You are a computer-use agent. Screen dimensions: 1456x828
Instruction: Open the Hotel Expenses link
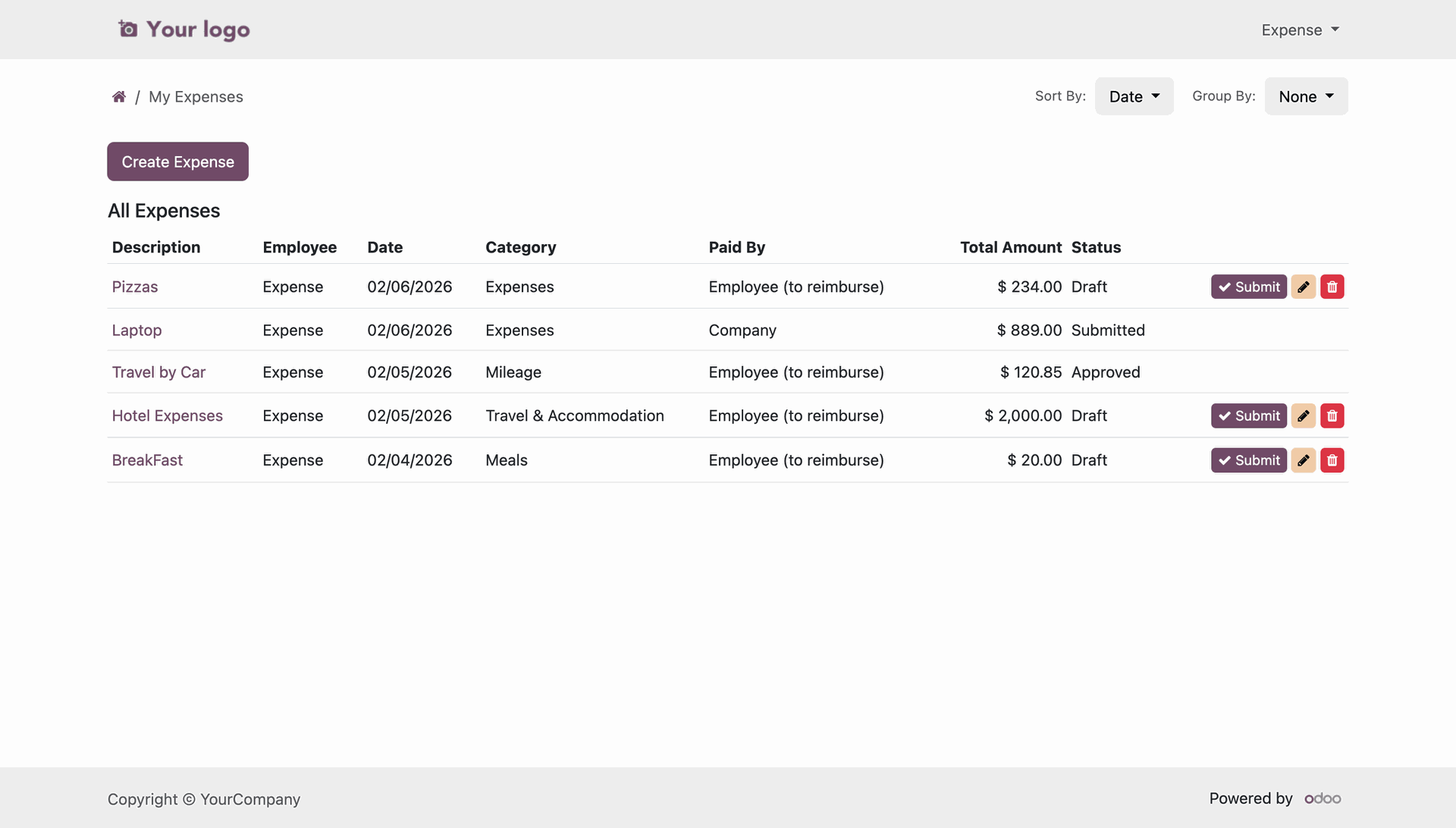168,416
